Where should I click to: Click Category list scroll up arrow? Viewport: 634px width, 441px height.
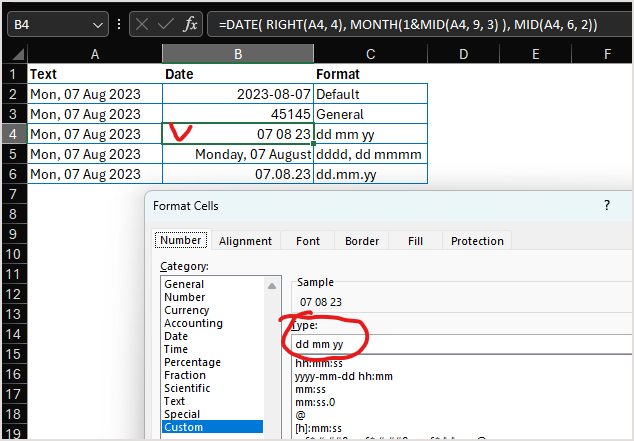272,286
